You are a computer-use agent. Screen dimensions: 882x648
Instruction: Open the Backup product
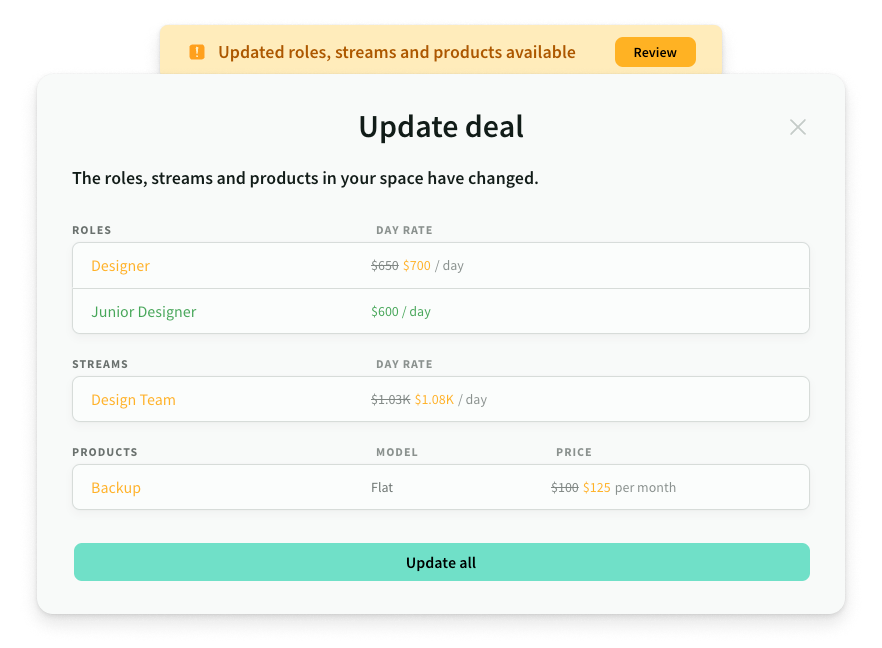tap(116, 488)
